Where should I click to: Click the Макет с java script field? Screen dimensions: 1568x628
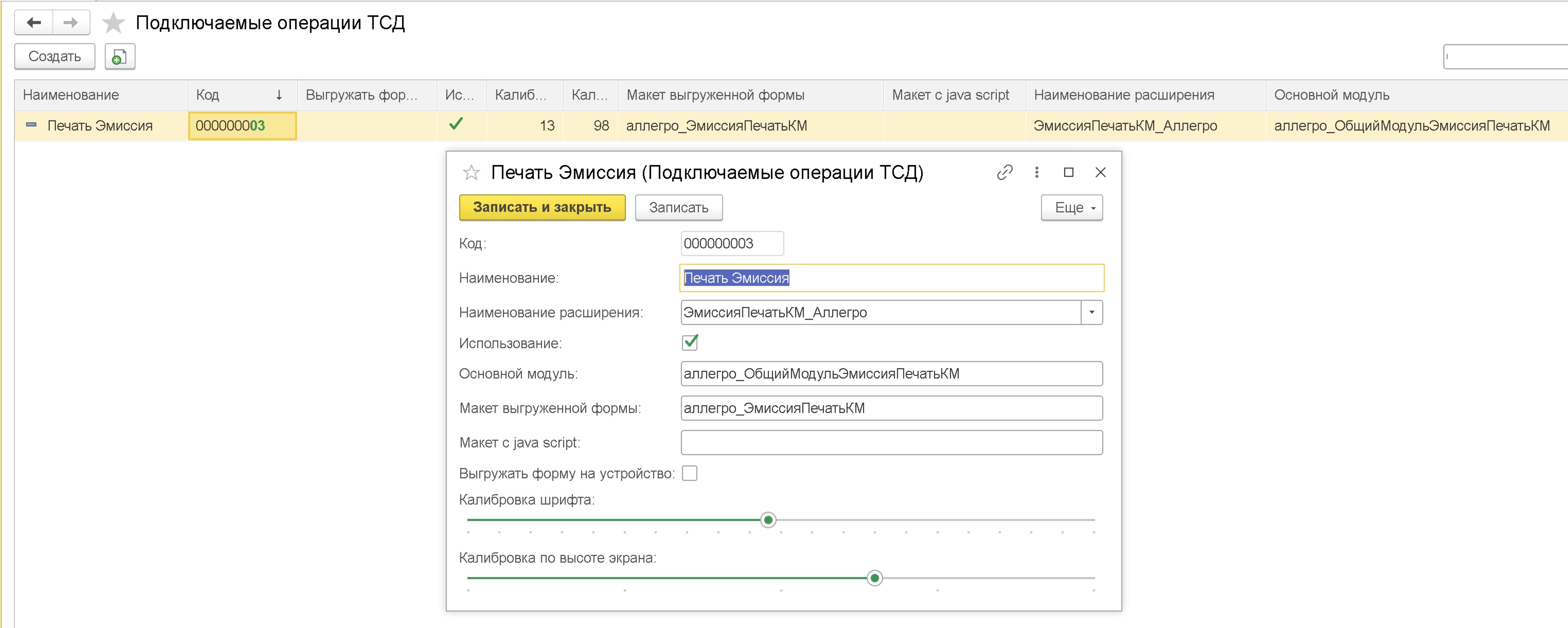coord(892,443)
